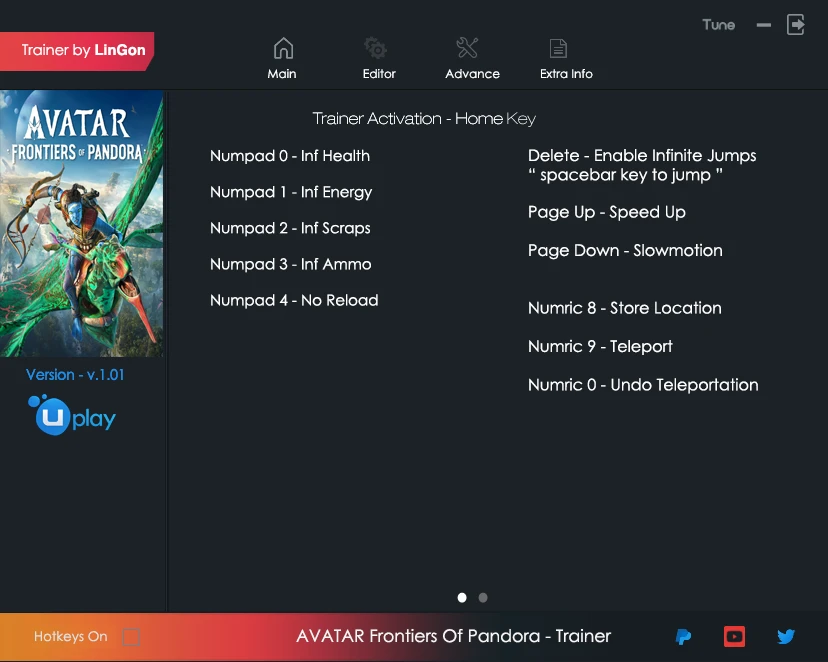Image resolution: width=828 pixels, height=662 pixels.
Task: Open the YouTube icon
Action: pos(734,637)
